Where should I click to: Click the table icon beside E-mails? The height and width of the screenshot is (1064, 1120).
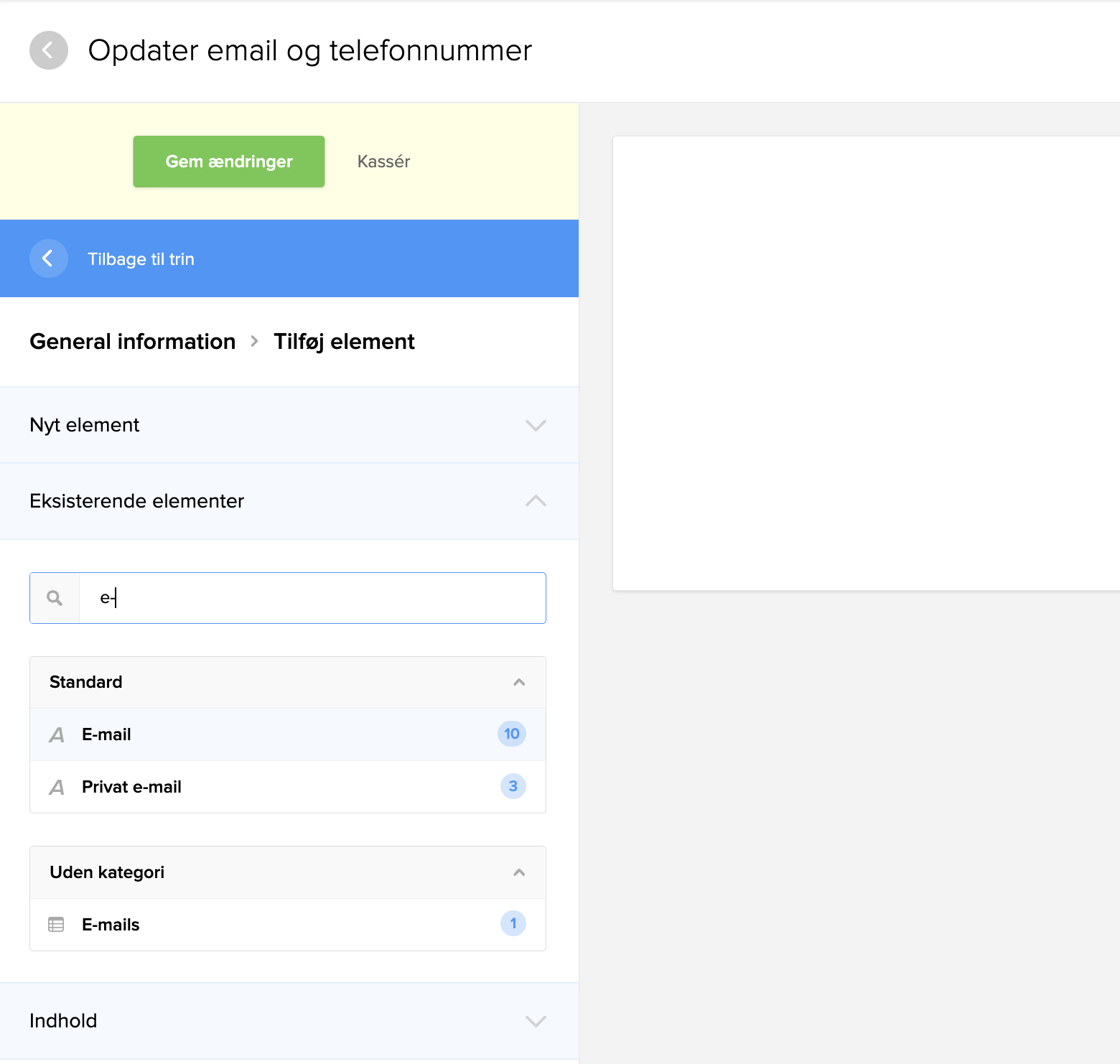click(56, 925)
